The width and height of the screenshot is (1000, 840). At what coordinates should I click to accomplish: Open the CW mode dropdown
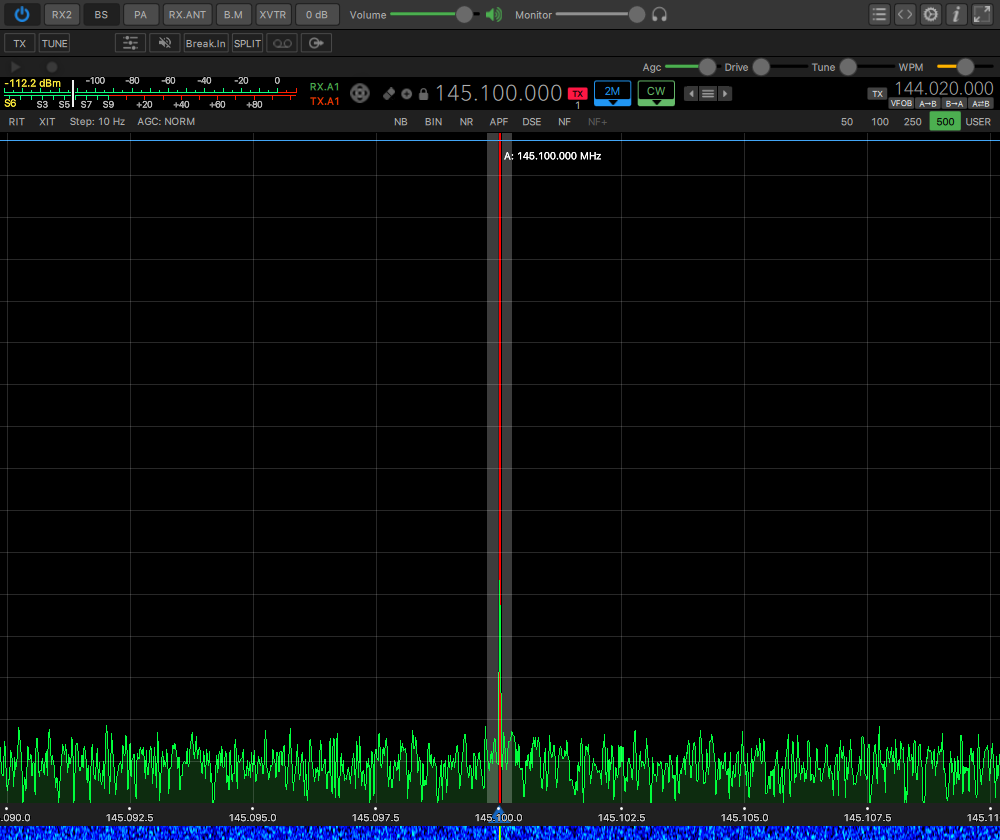point(656,93)
